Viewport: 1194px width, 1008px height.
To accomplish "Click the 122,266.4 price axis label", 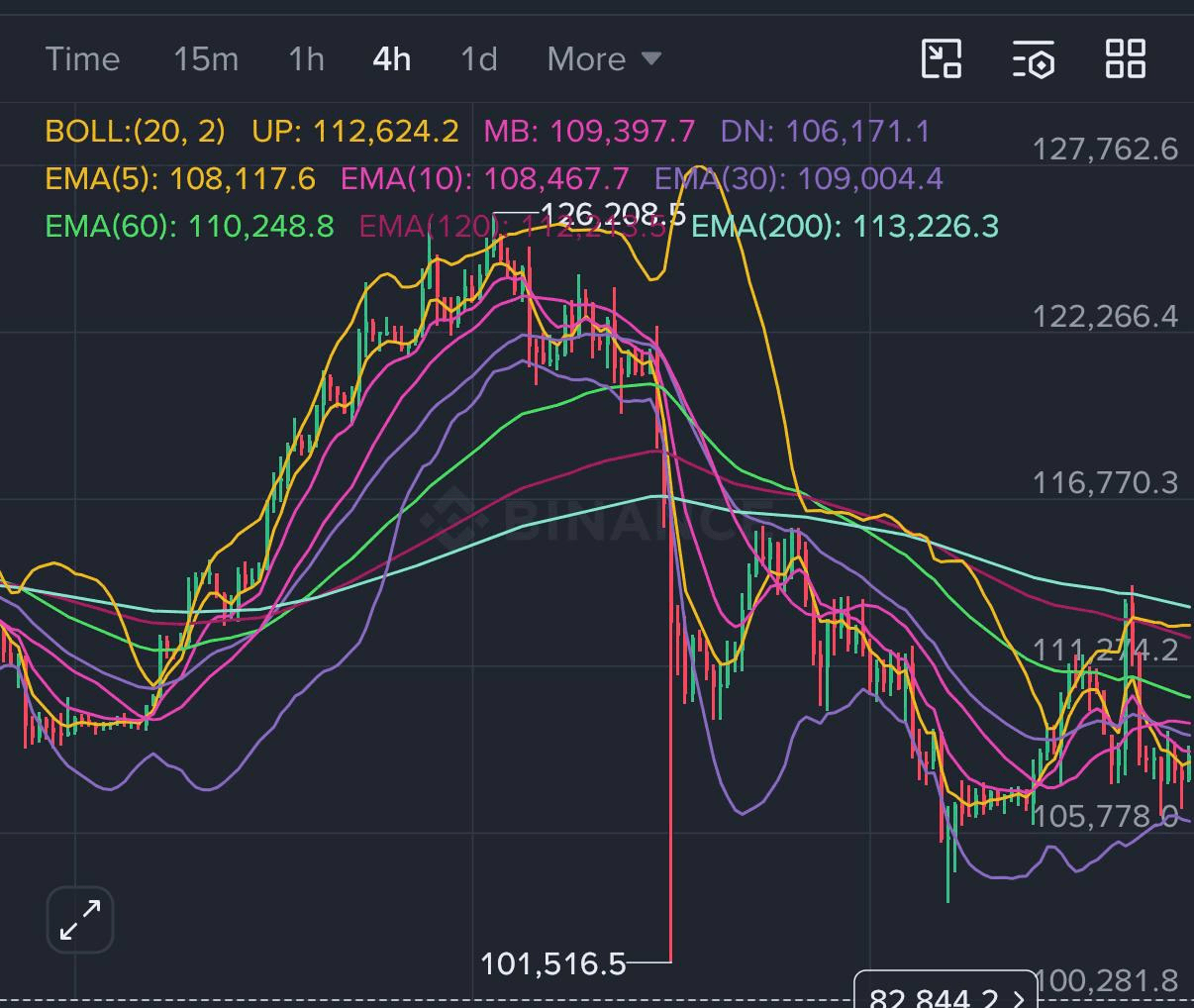I will pos(1105,316).
